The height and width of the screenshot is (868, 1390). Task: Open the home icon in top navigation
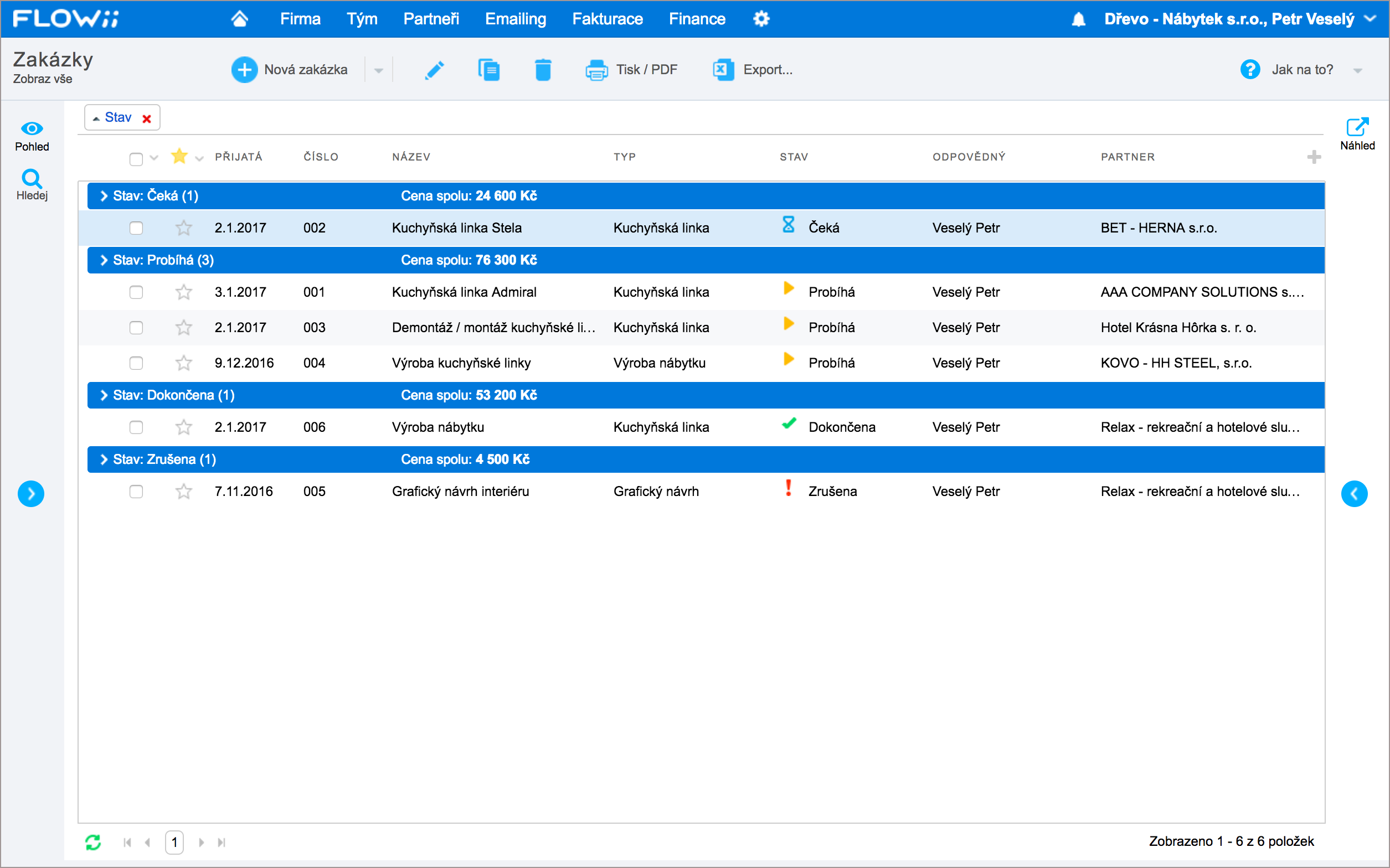239,19
